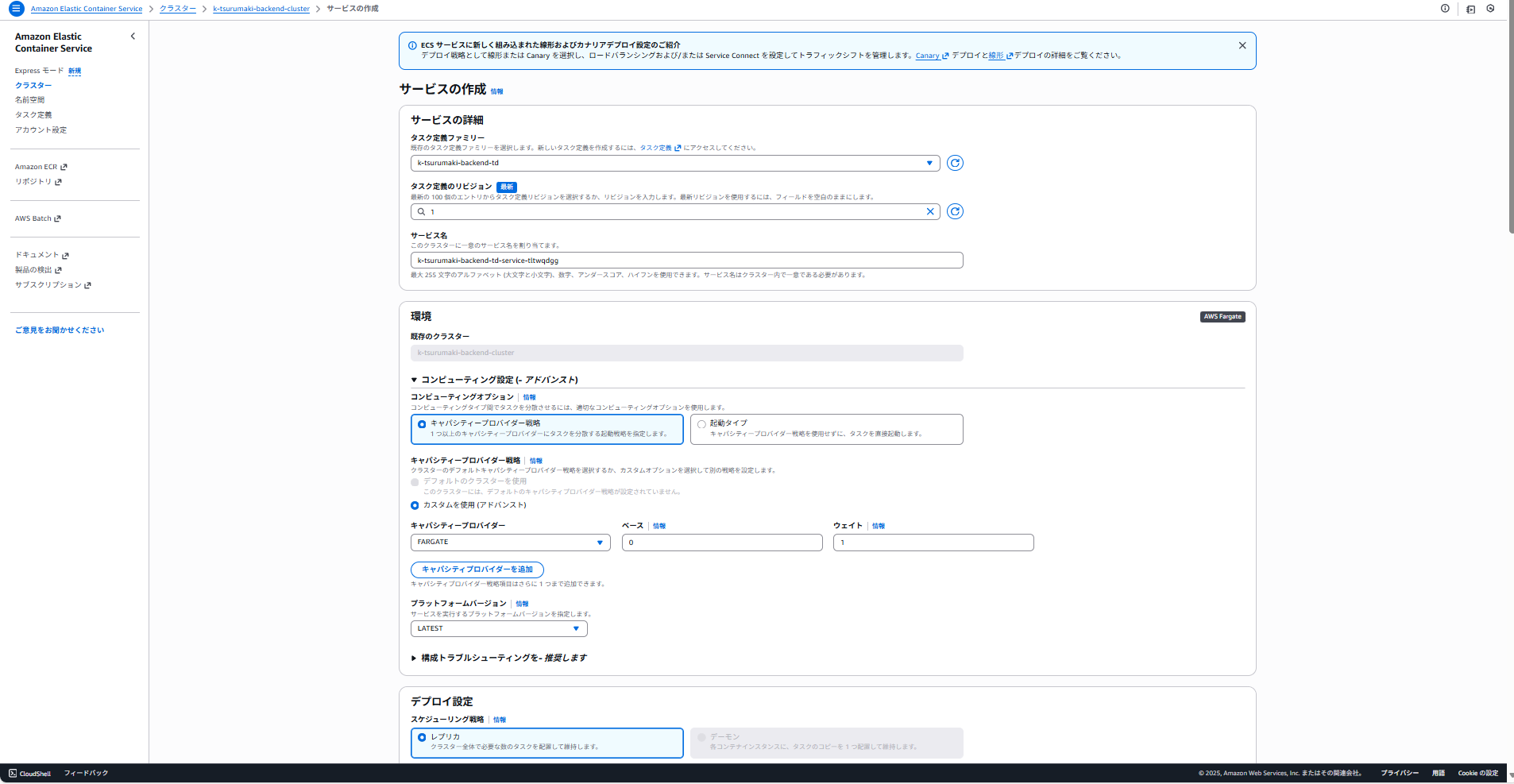Click 情報 link beside キャパシティープロバイダー戦略
Image resolution: width=1514 pixels, height=784 pixels.
click(536, 461)
